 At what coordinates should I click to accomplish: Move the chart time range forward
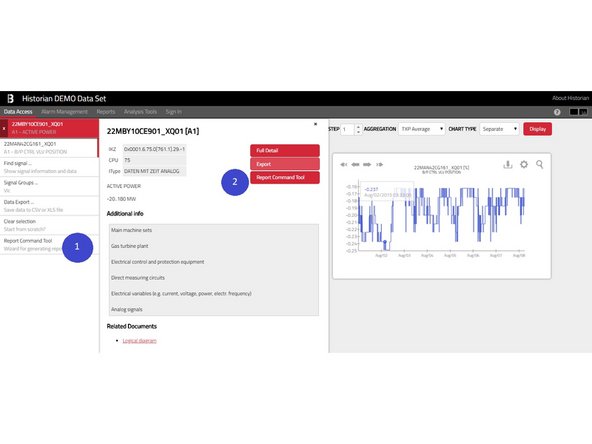367,165
